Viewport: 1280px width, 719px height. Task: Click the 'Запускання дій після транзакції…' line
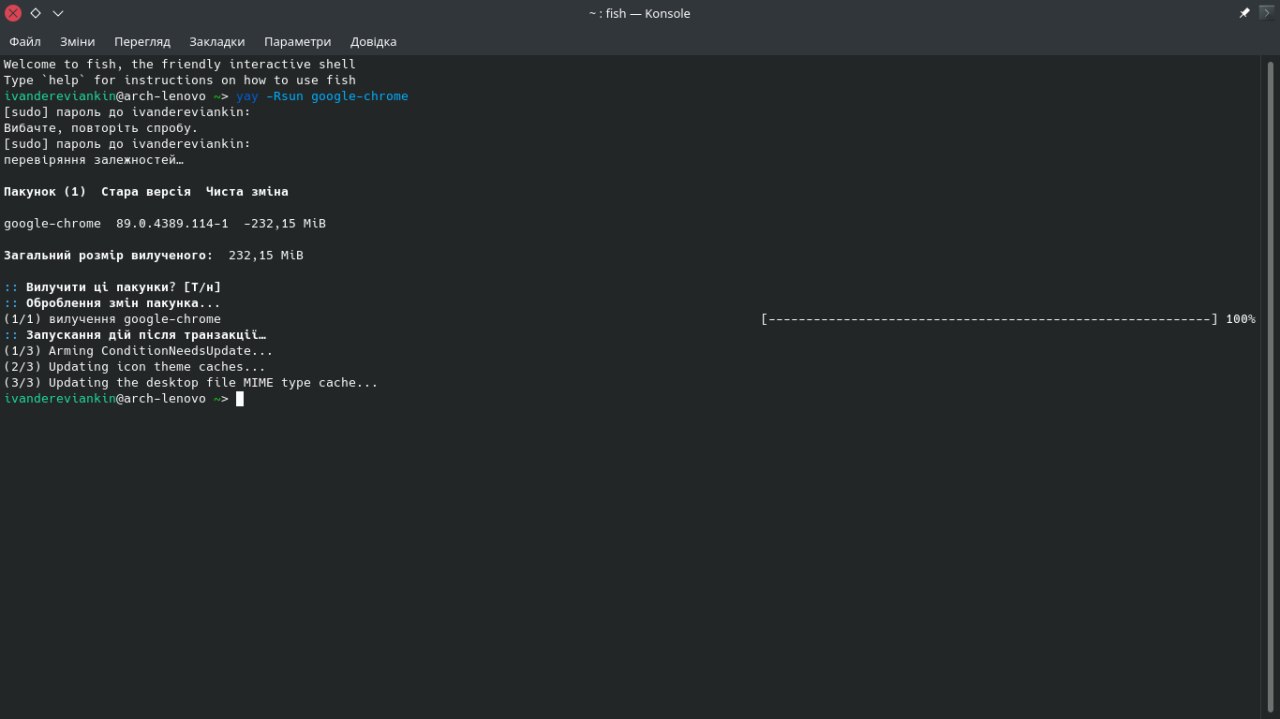pyautogui.click(x=146, y=335)
